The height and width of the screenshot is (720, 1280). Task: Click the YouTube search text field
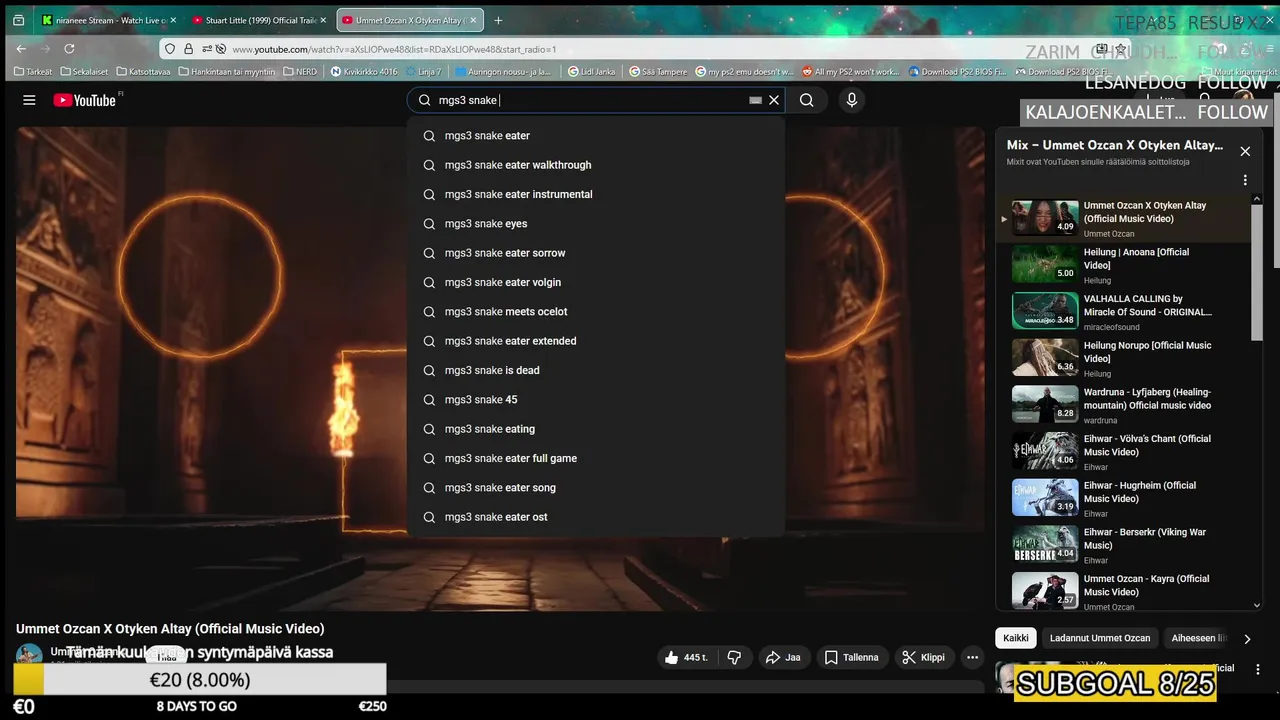pos(590,100)
